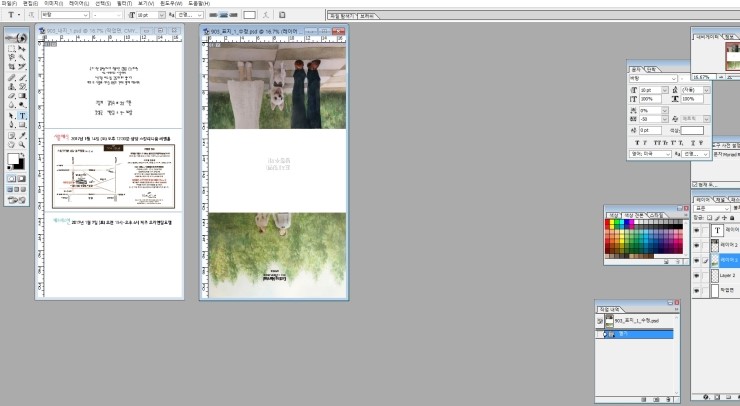Hide the text layer using its eye icon
The height and width of the screenshot is (406, 740).
click(697, 229)
